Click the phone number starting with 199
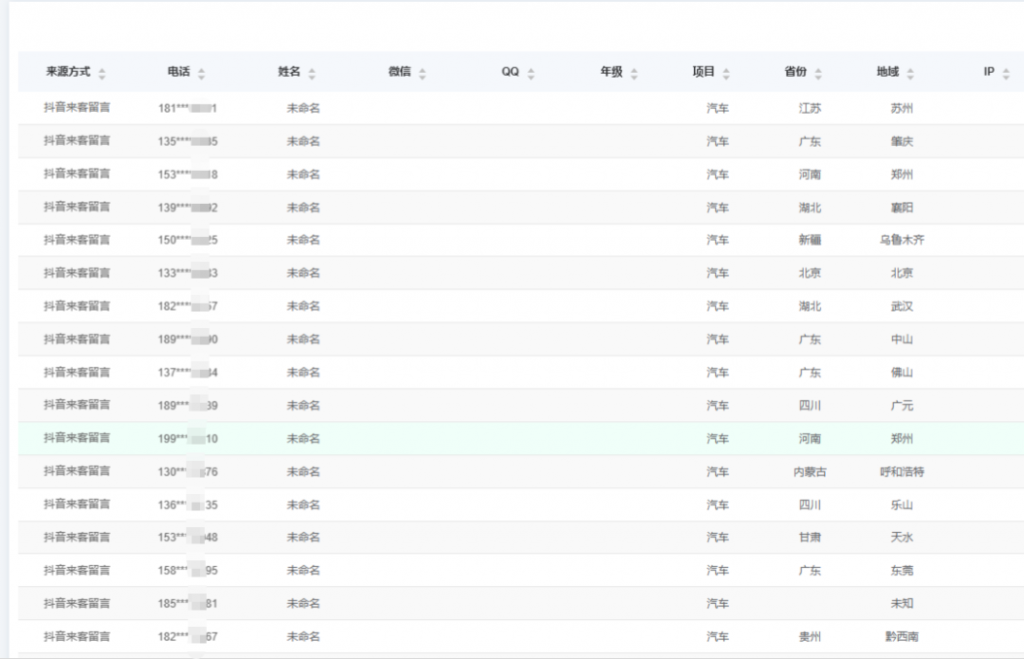Image resolution: width=1024 pixels, height=659 pixels. [x=187, y=438]
